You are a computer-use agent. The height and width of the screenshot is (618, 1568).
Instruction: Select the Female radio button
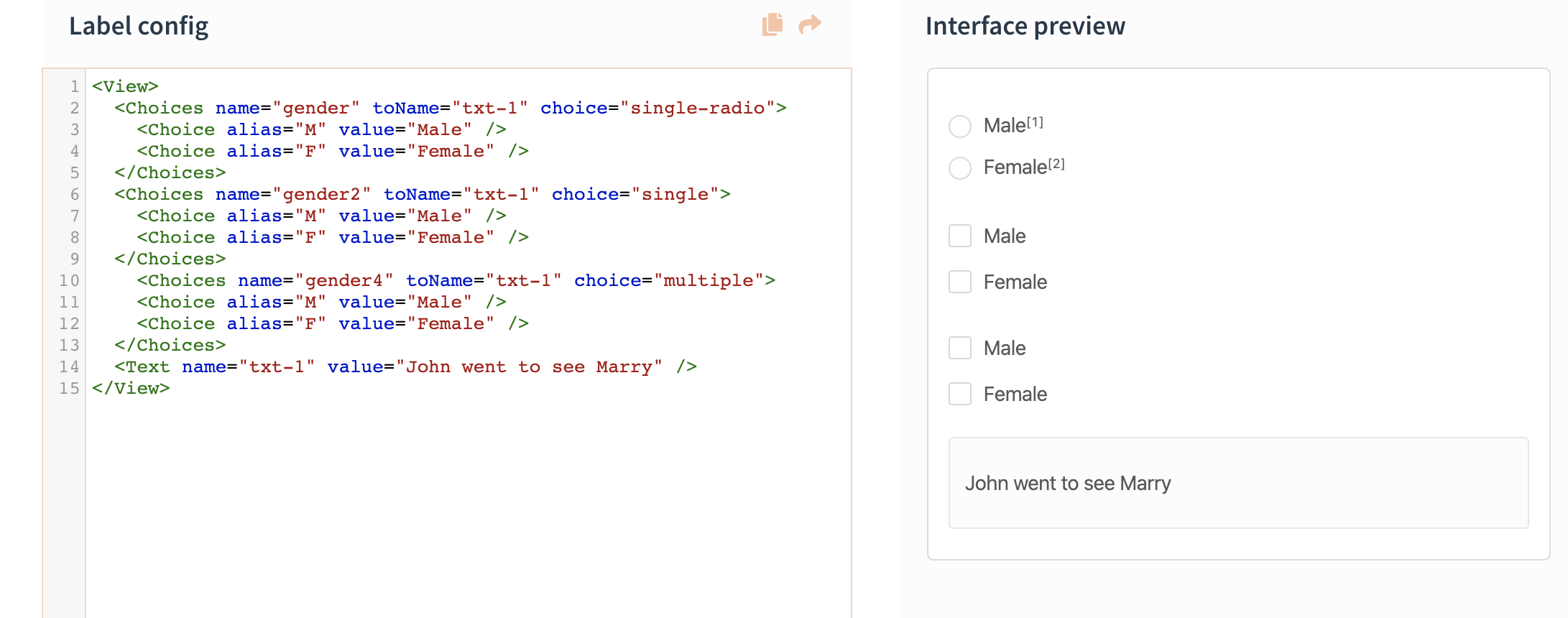click(x=960, y=168)
